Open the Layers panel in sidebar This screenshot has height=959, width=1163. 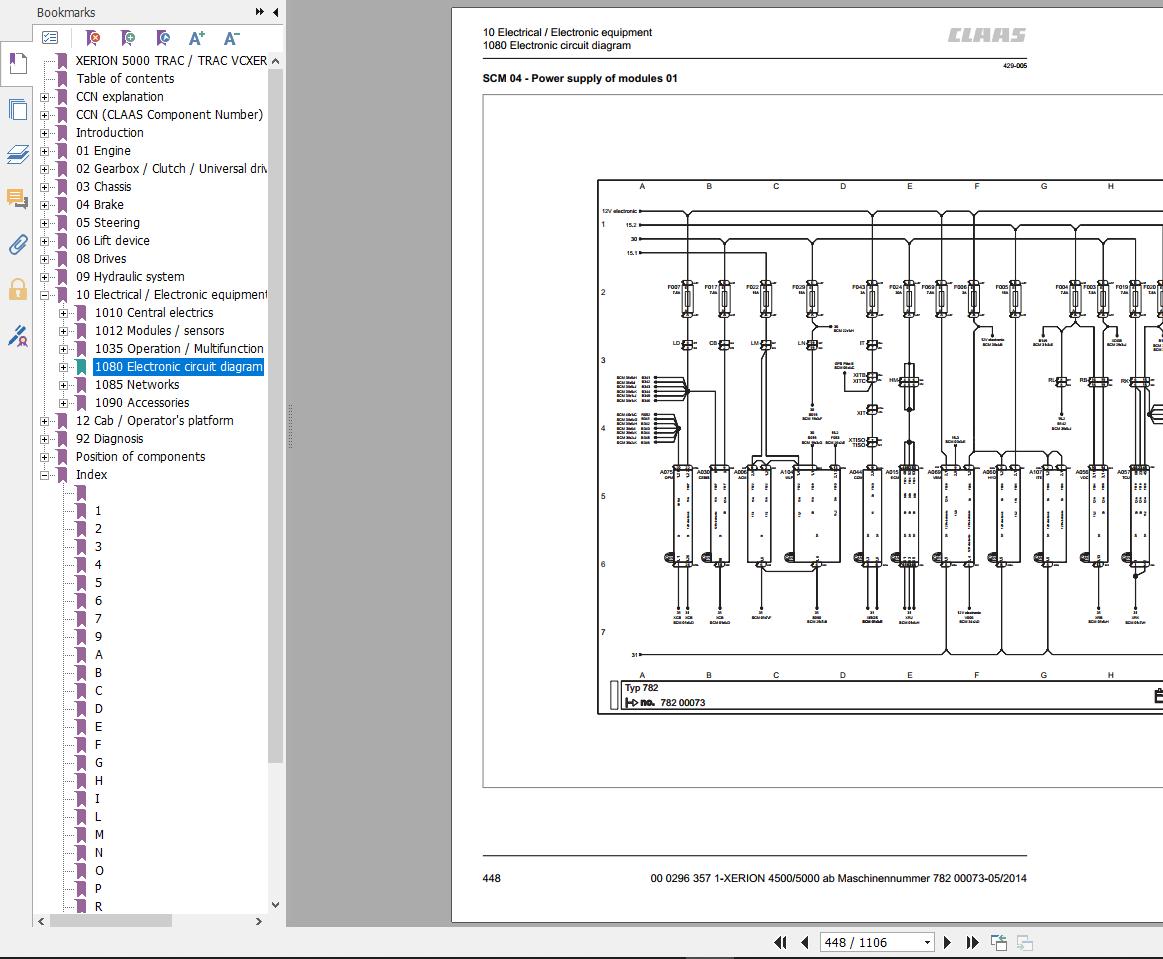[x=17, y=154]
